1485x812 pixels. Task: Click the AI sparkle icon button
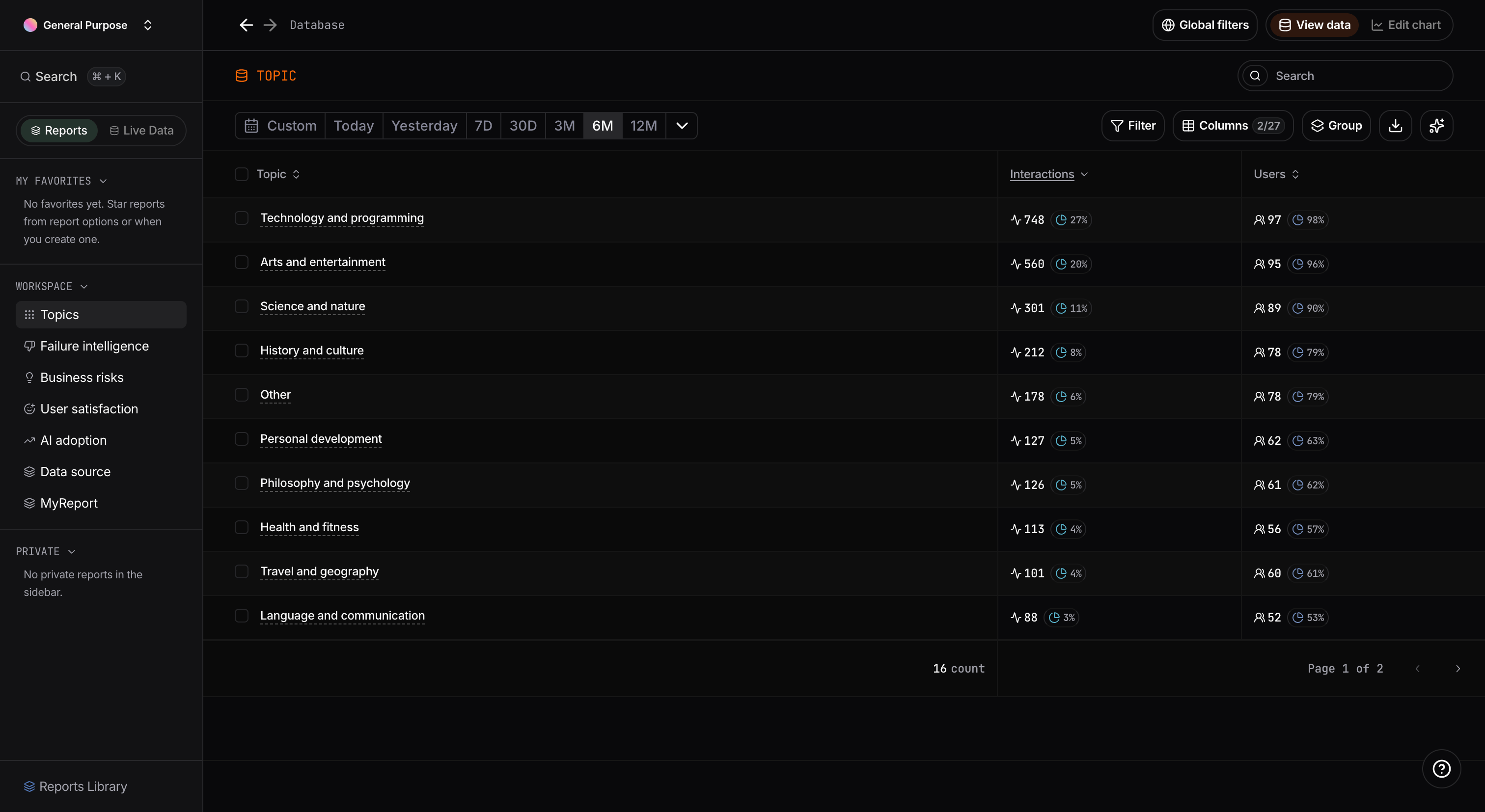(1436, 126)
